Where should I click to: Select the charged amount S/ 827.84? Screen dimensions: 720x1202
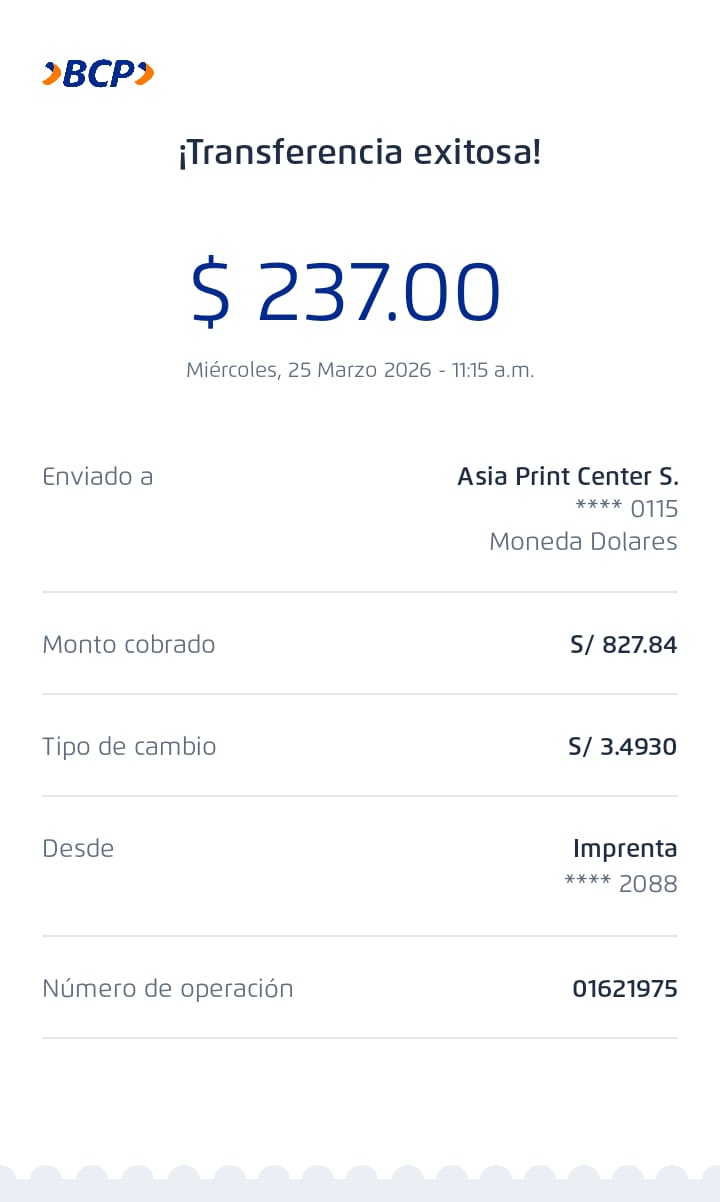(x=623, y=645)
